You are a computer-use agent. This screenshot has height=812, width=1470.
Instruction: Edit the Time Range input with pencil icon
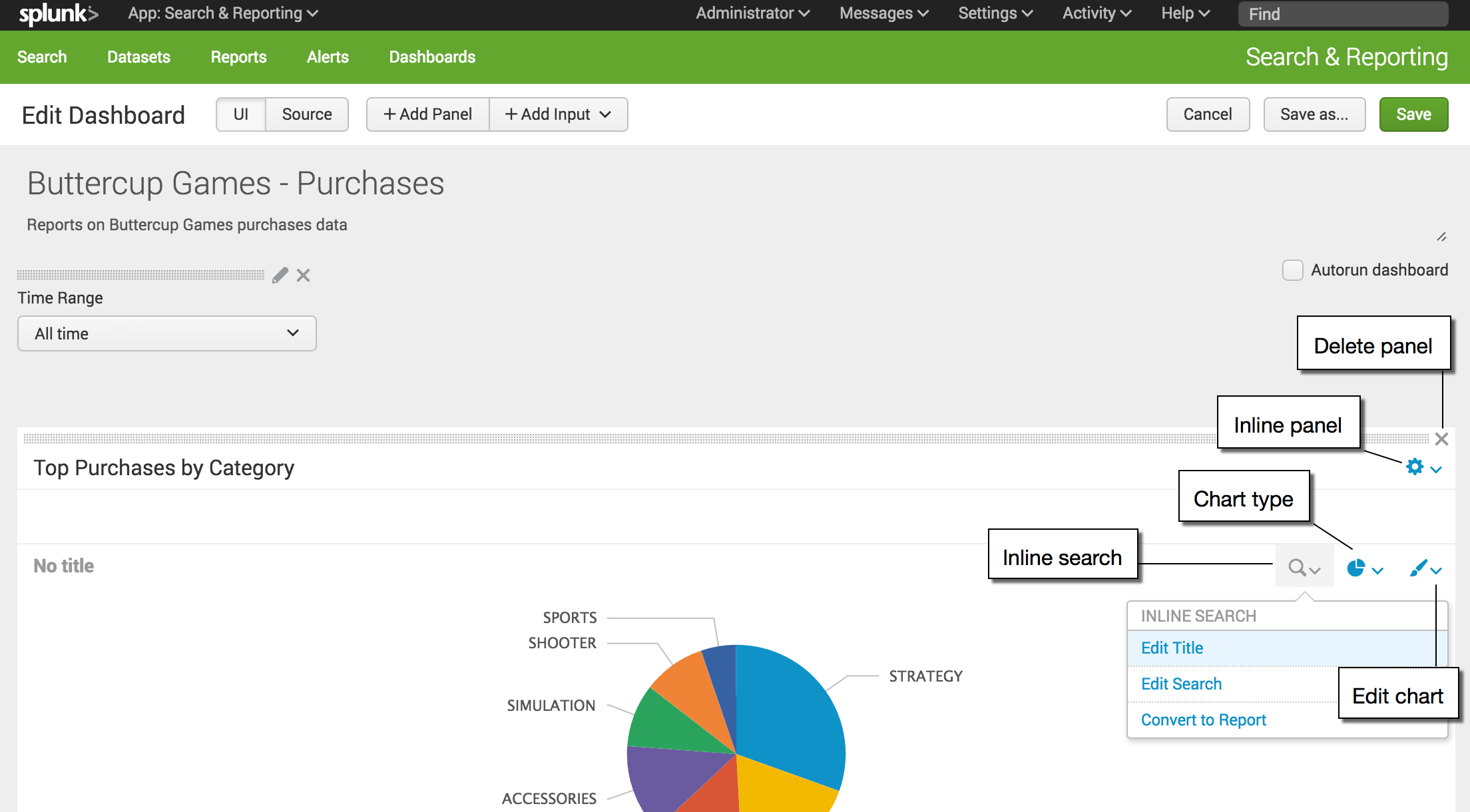tap(280, 275)
